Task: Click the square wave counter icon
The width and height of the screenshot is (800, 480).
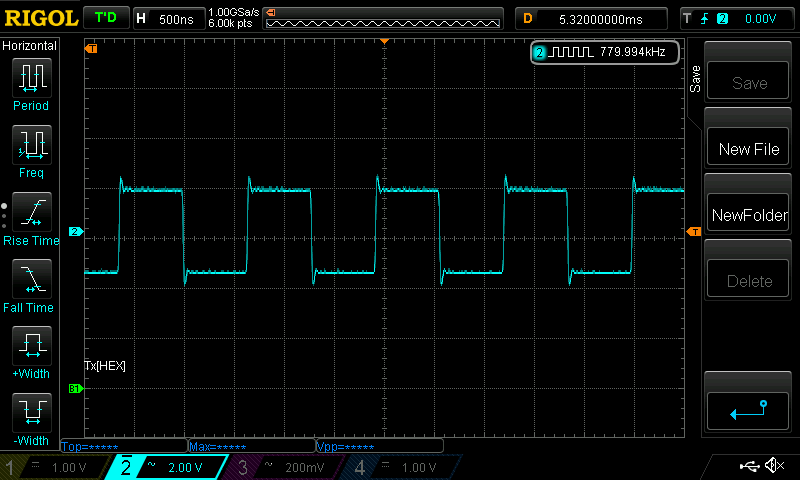Action: tap(572, 52)
